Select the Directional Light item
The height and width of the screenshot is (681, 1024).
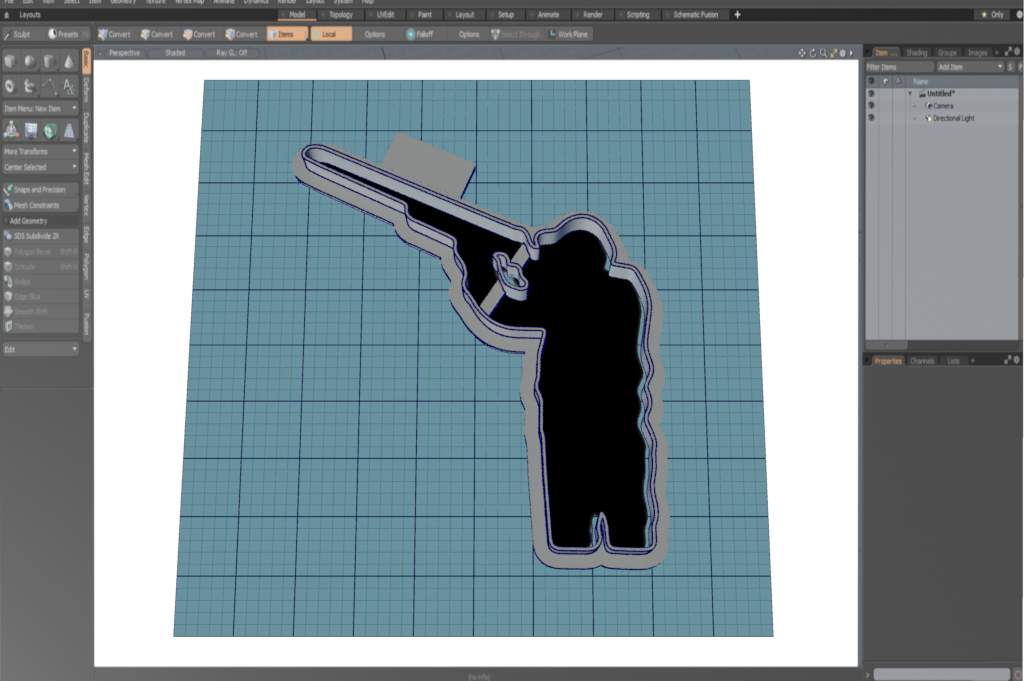(x=953, y=118)
